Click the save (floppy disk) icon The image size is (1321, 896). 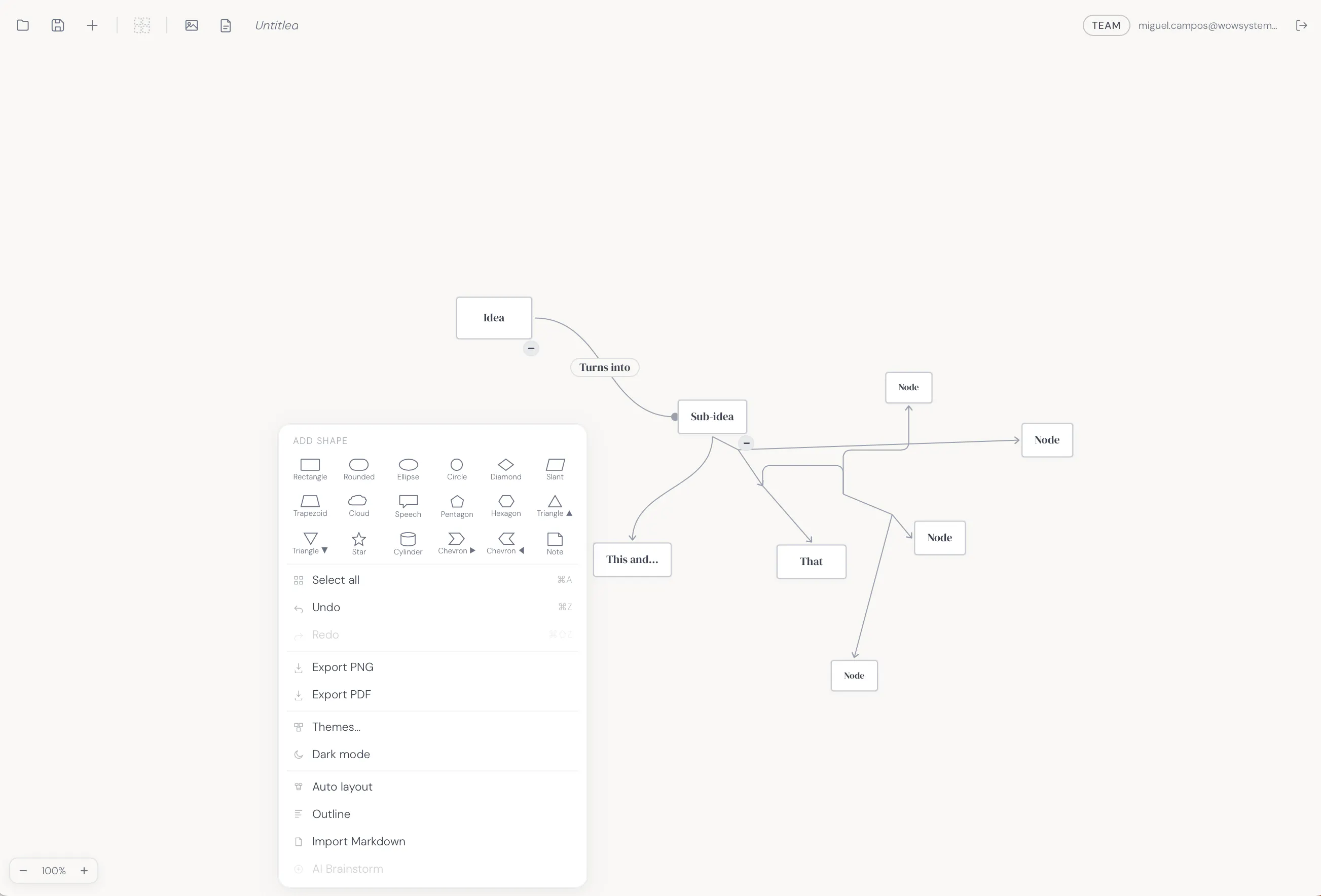click(57, 25)
